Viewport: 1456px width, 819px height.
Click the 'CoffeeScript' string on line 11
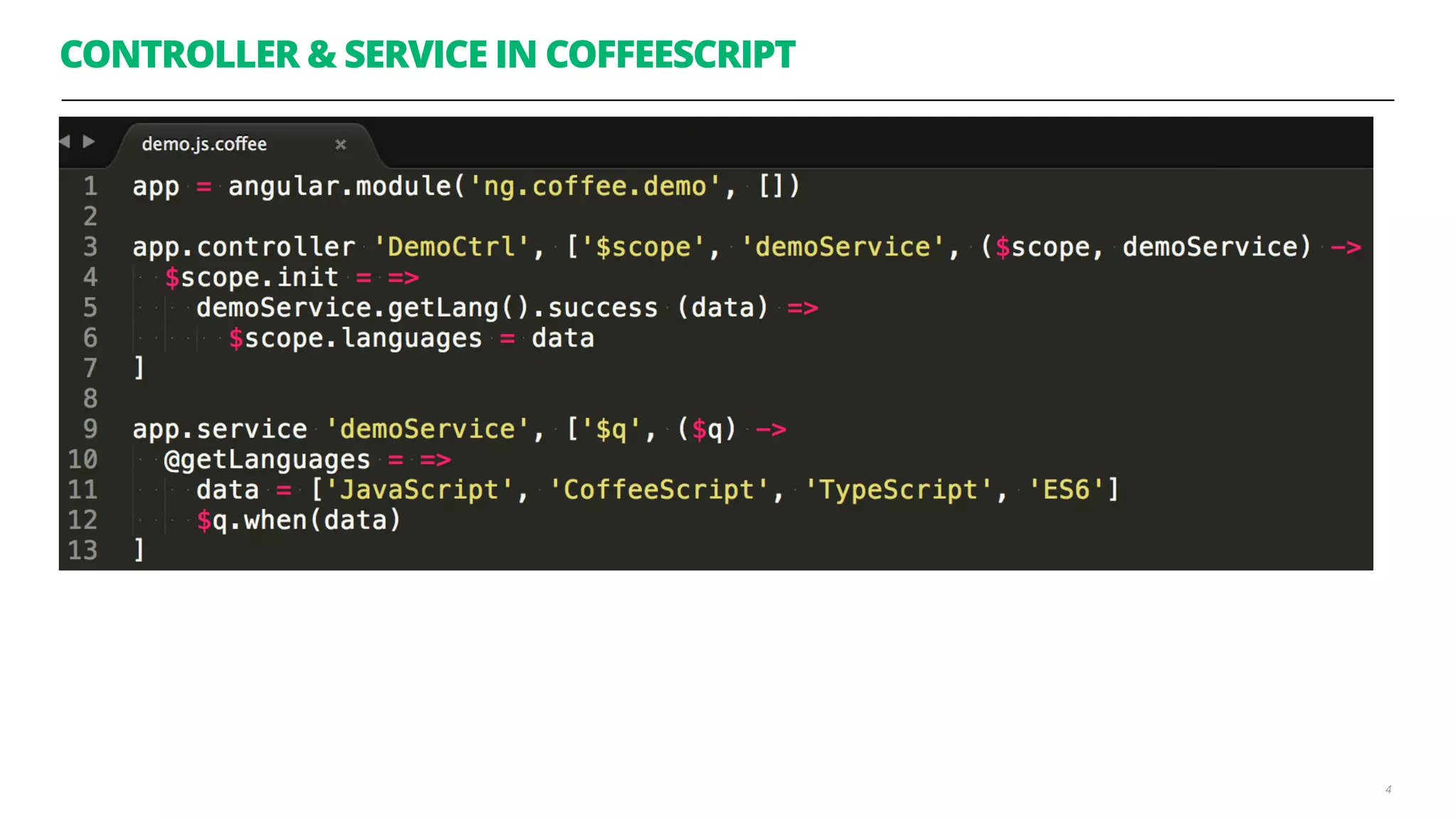pyautogui.click(x=658, y=490)
